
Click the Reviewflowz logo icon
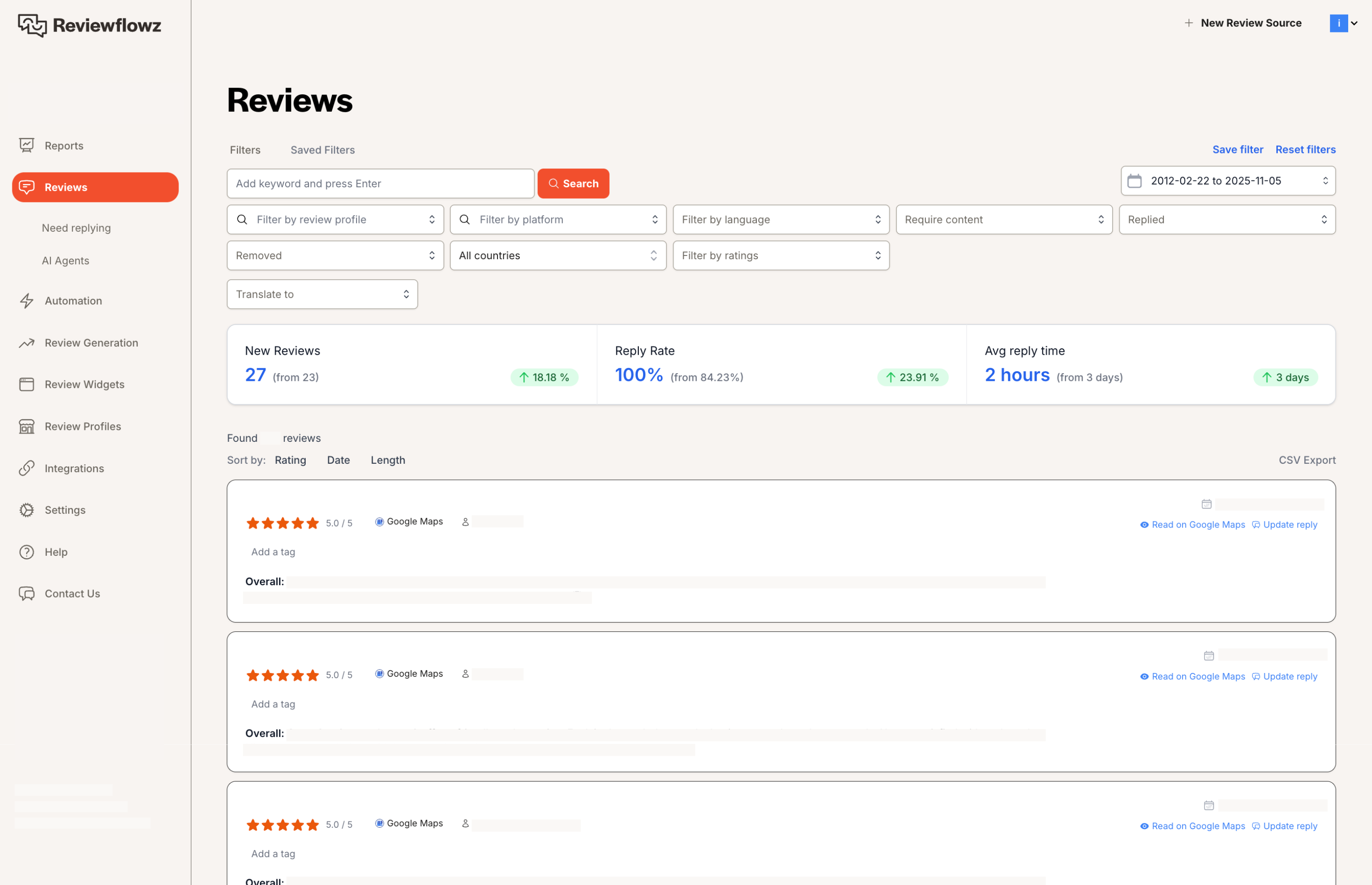[x=32, y=25]
